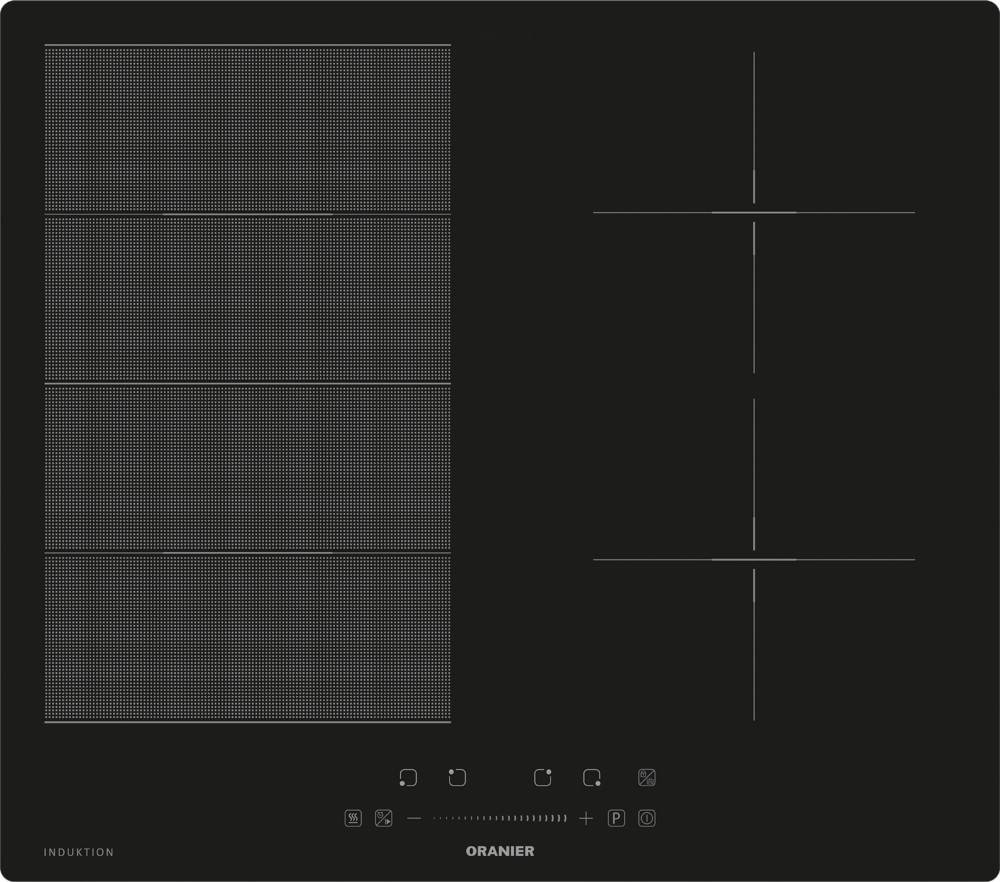Select the front-left cooking zone
The height and width of the screenshot is (882, 1000).
[408, 778]
